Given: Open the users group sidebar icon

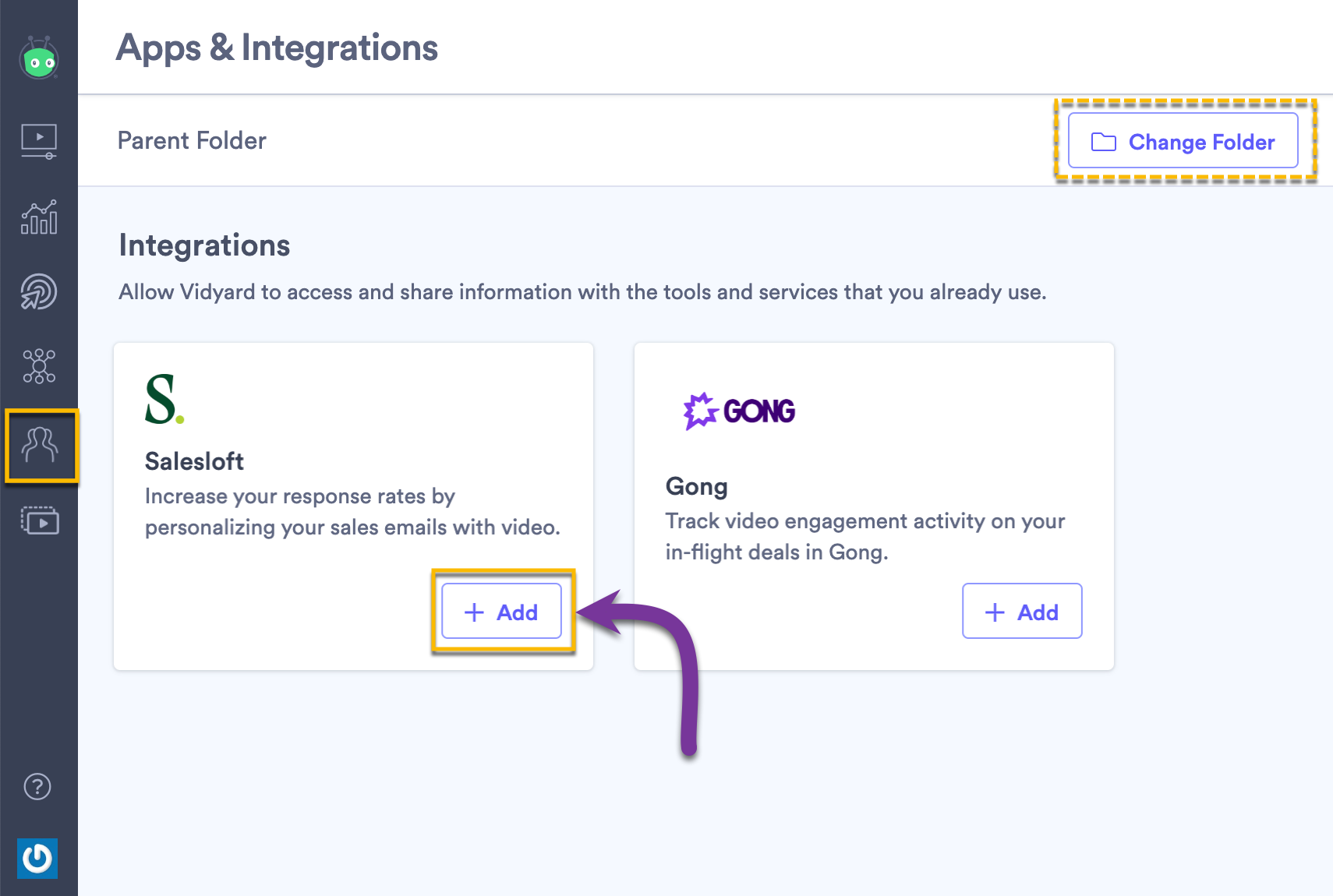Looking at the screenshot, I should pyautogui.click(x=40, y=445).
